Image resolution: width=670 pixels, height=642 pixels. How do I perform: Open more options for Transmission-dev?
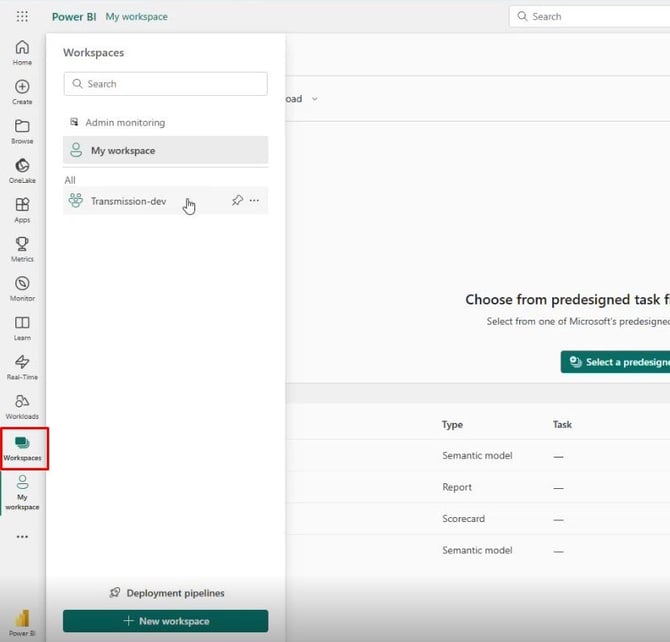(254, 201)
